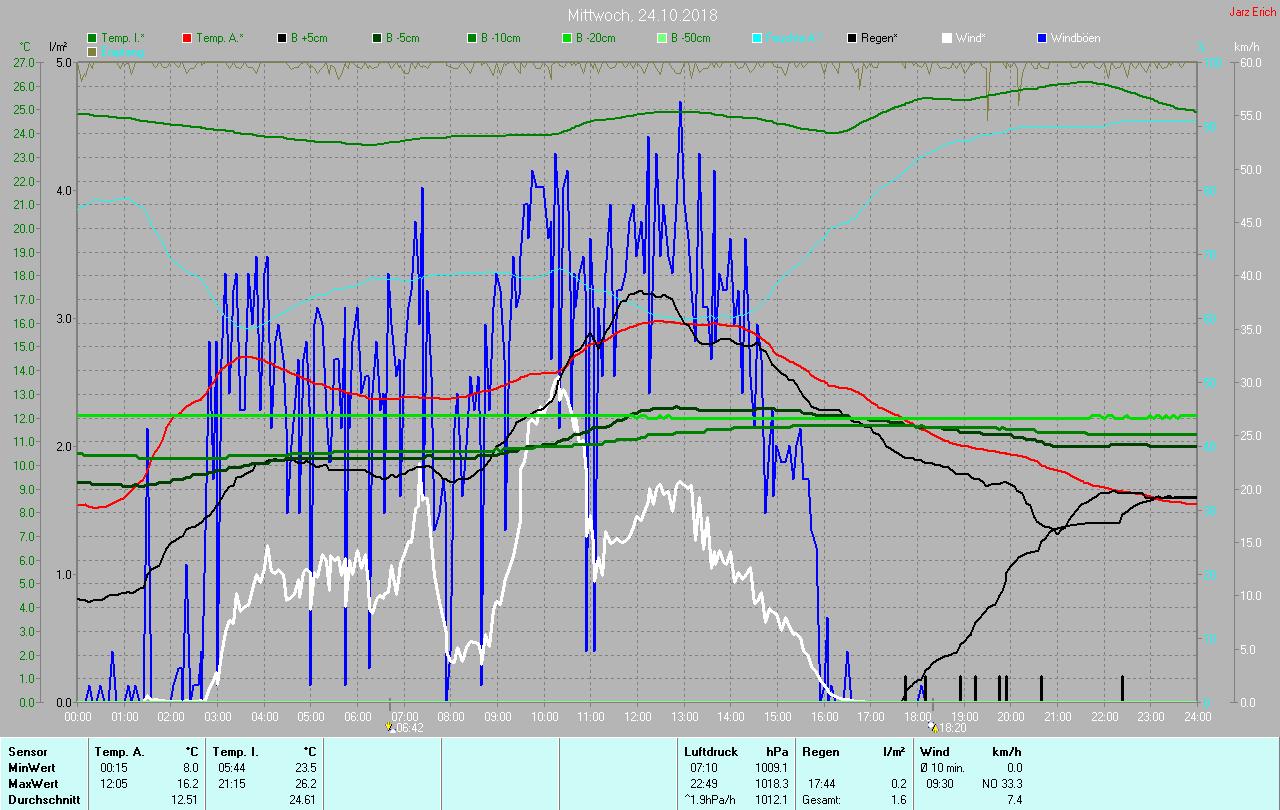Select the B -5cm legend square
1280x810 pixels.
click(x=377, y=38)
